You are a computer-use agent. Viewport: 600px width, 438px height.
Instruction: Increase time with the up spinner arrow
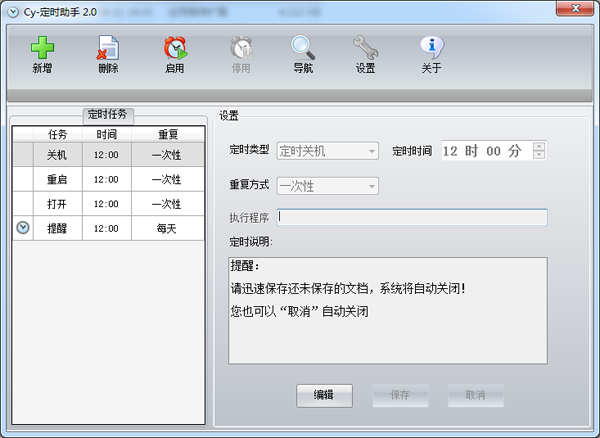coord(539,146)
